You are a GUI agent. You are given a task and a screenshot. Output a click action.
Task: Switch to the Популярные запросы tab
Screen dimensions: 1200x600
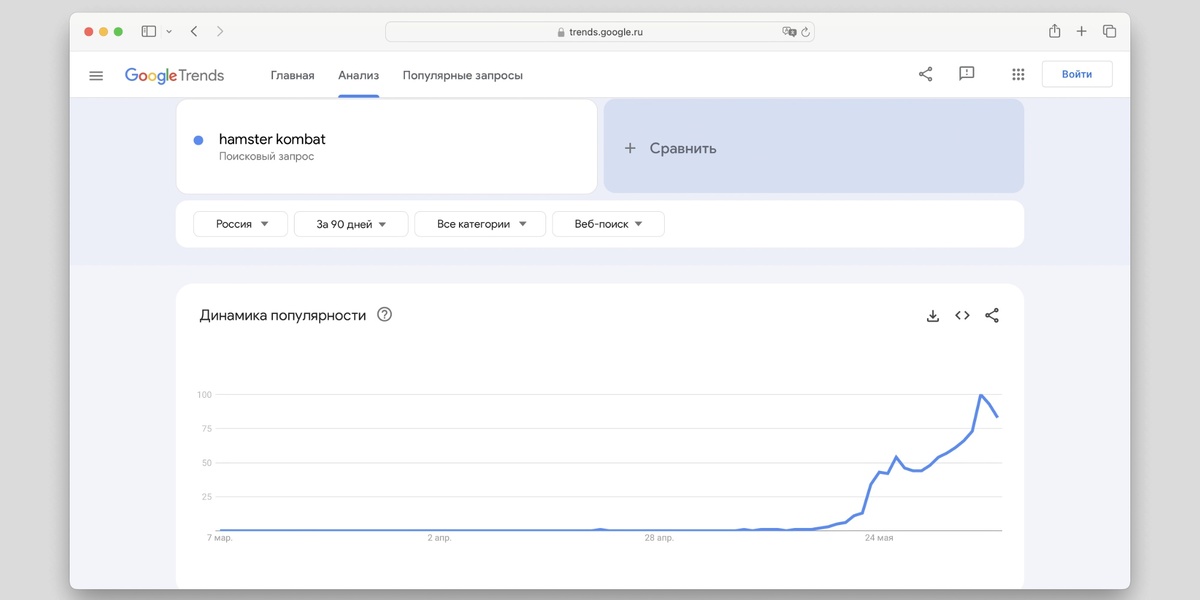click(462, 75)
